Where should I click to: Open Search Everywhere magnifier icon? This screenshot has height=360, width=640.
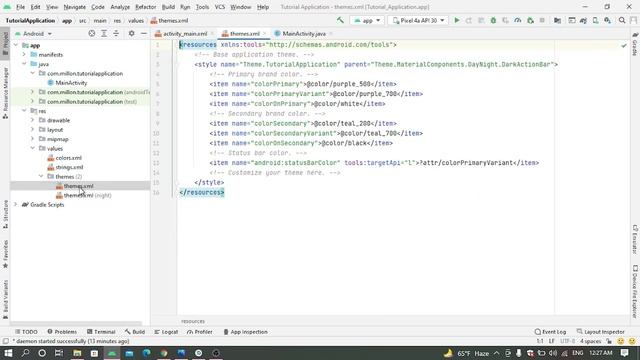click(x=622, y=20)
